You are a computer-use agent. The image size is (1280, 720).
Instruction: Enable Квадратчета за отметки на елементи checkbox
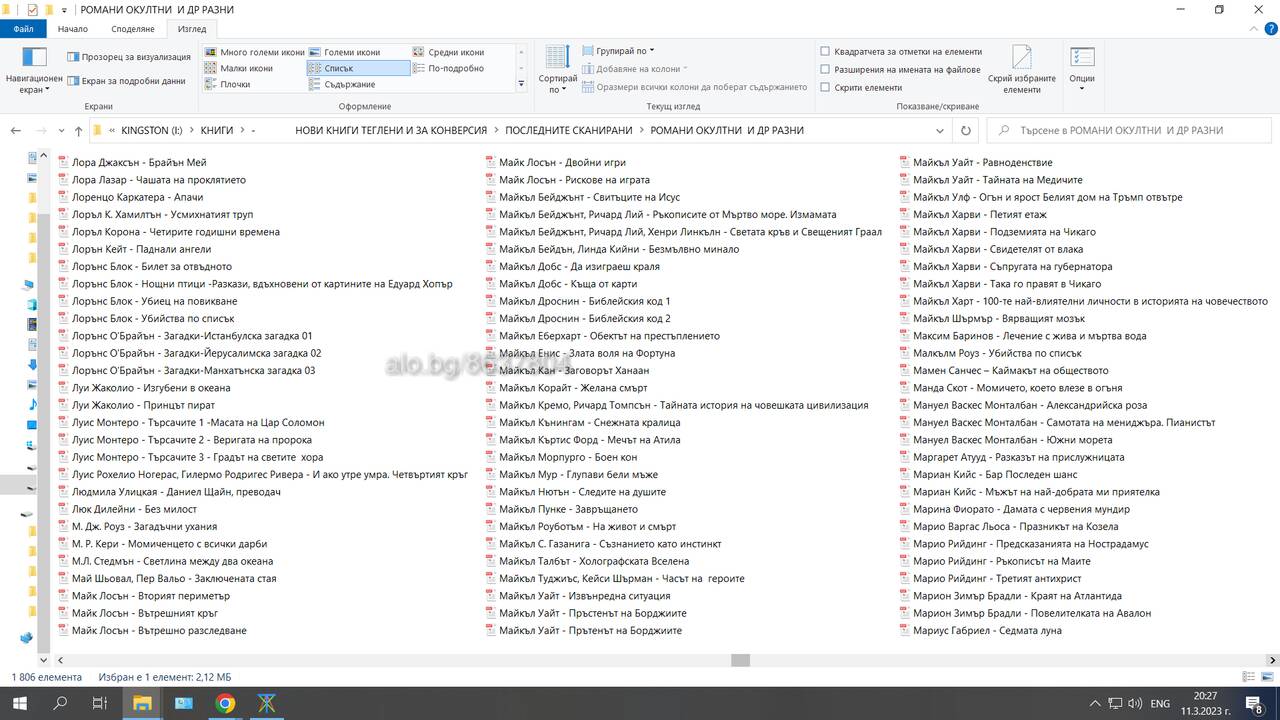(x=825, y=51)
